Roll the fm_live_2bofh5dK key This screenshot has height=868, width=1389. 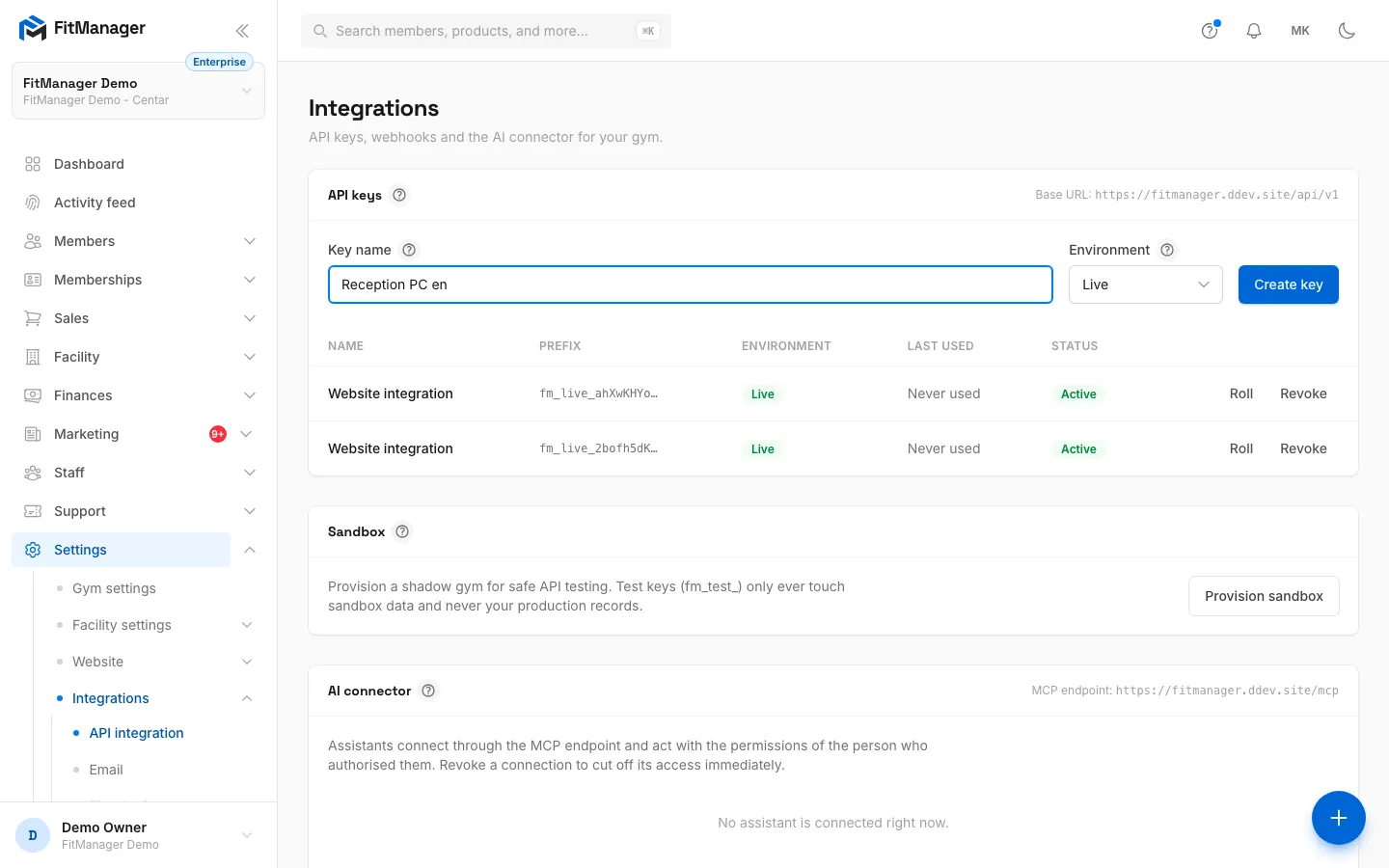click(x=1241, y=448)
